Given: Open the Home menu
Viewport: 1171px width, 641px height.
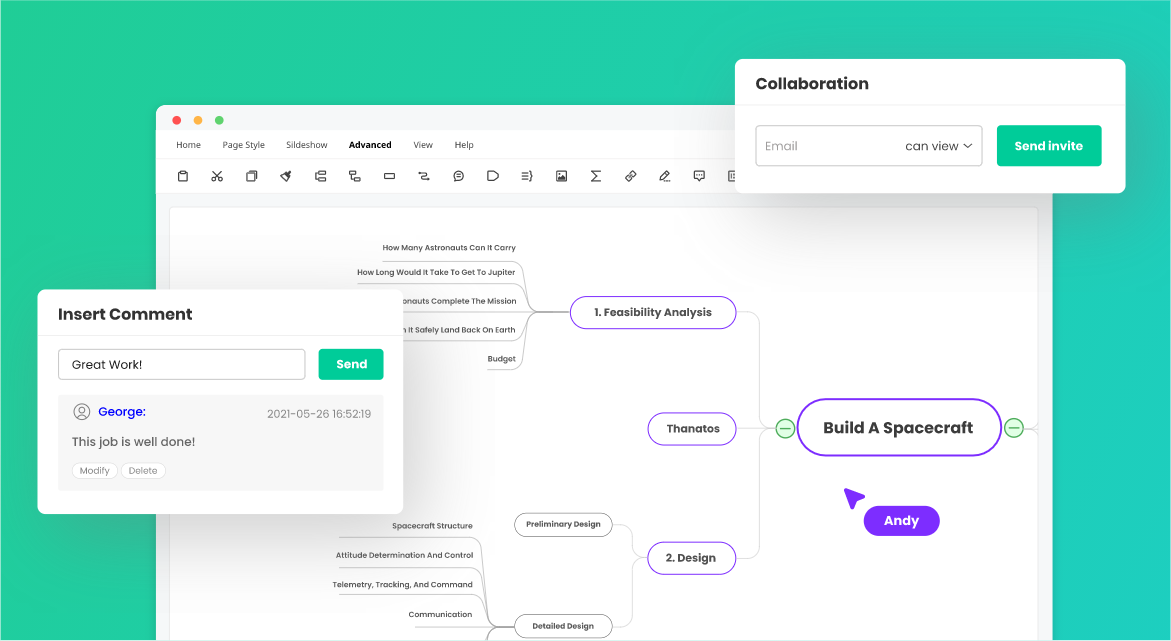Looking at the screenshot, I should coord(188,145).
